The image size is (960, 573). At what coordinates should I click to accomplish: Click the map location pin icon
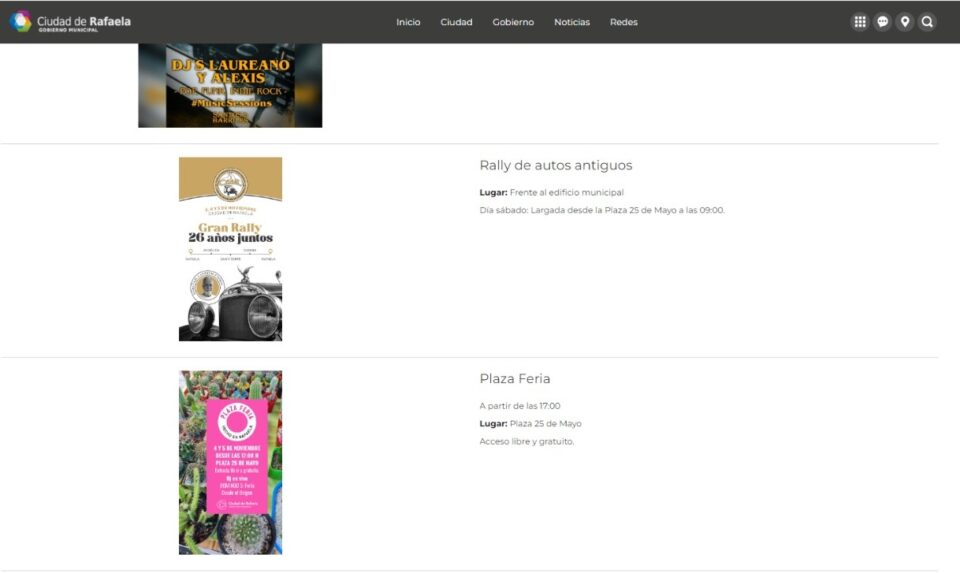click(905, 22)
